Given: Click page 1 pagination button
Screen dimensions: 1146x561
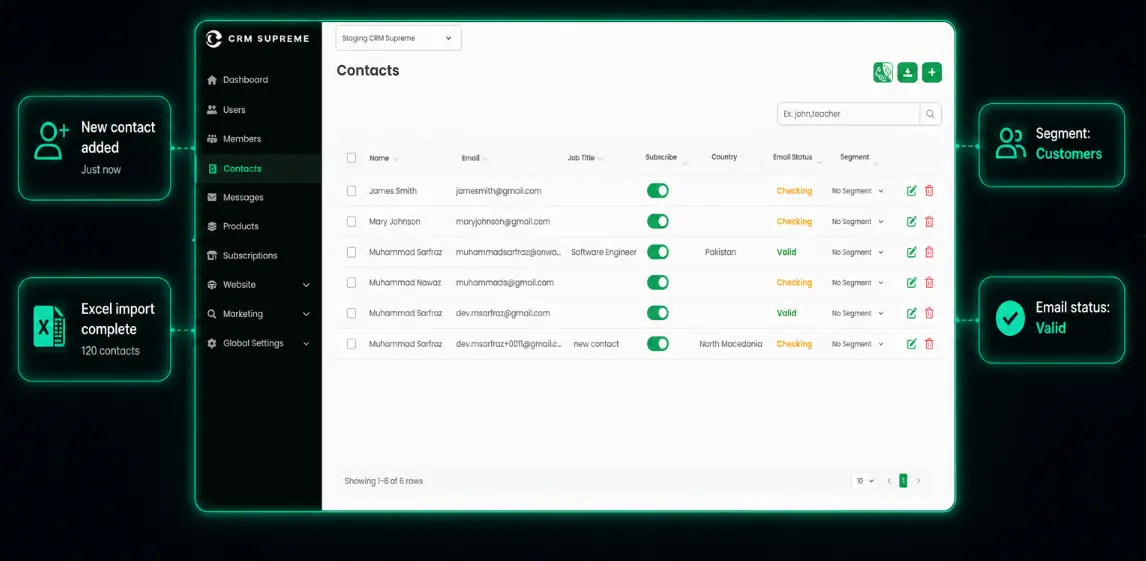Looking at the screenshot, I should click(903, 481).
